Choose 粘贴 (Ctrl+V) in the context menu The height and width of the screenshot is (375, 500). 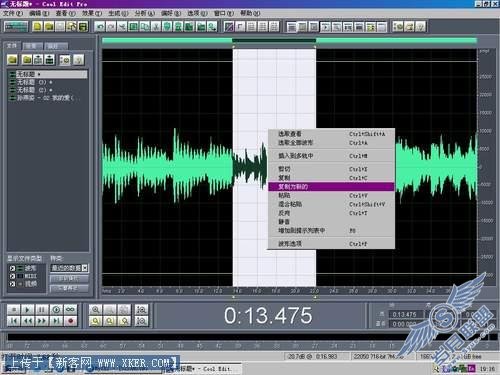pyautogui.click(x=331, y=195)
